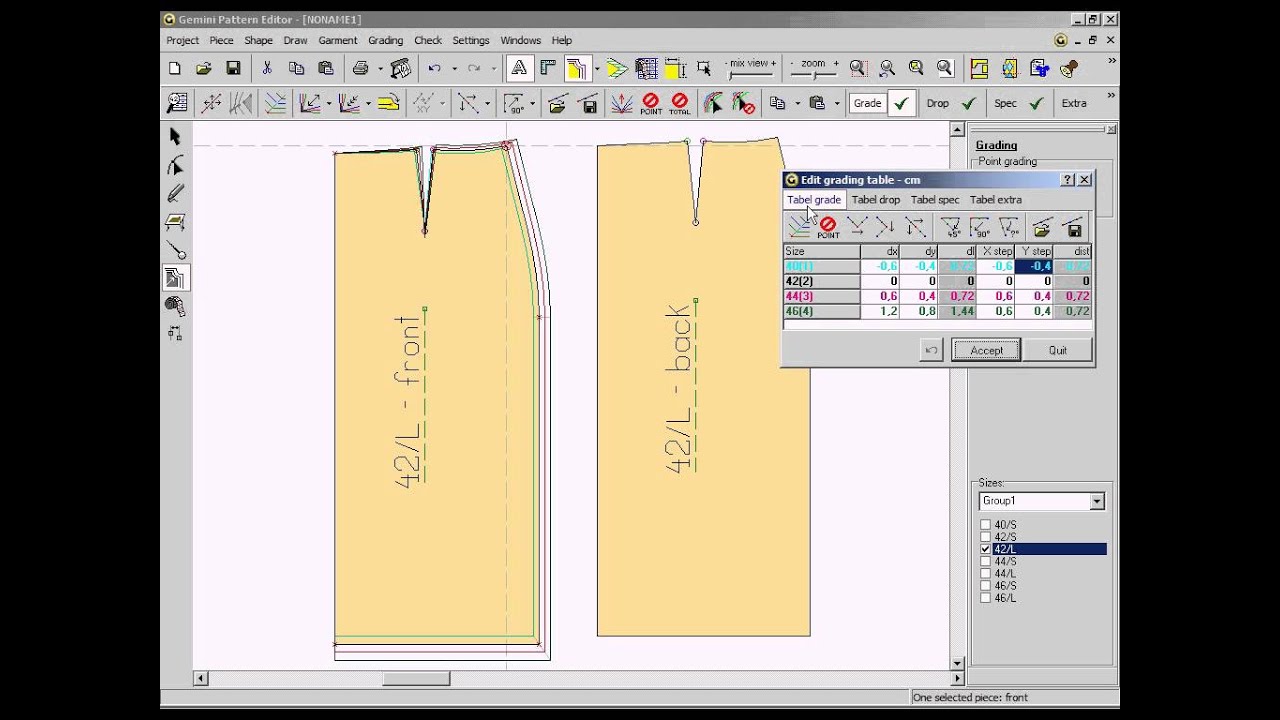Save the project with the floppy disk icon
1280x720 pixels.
pos(233,68)
